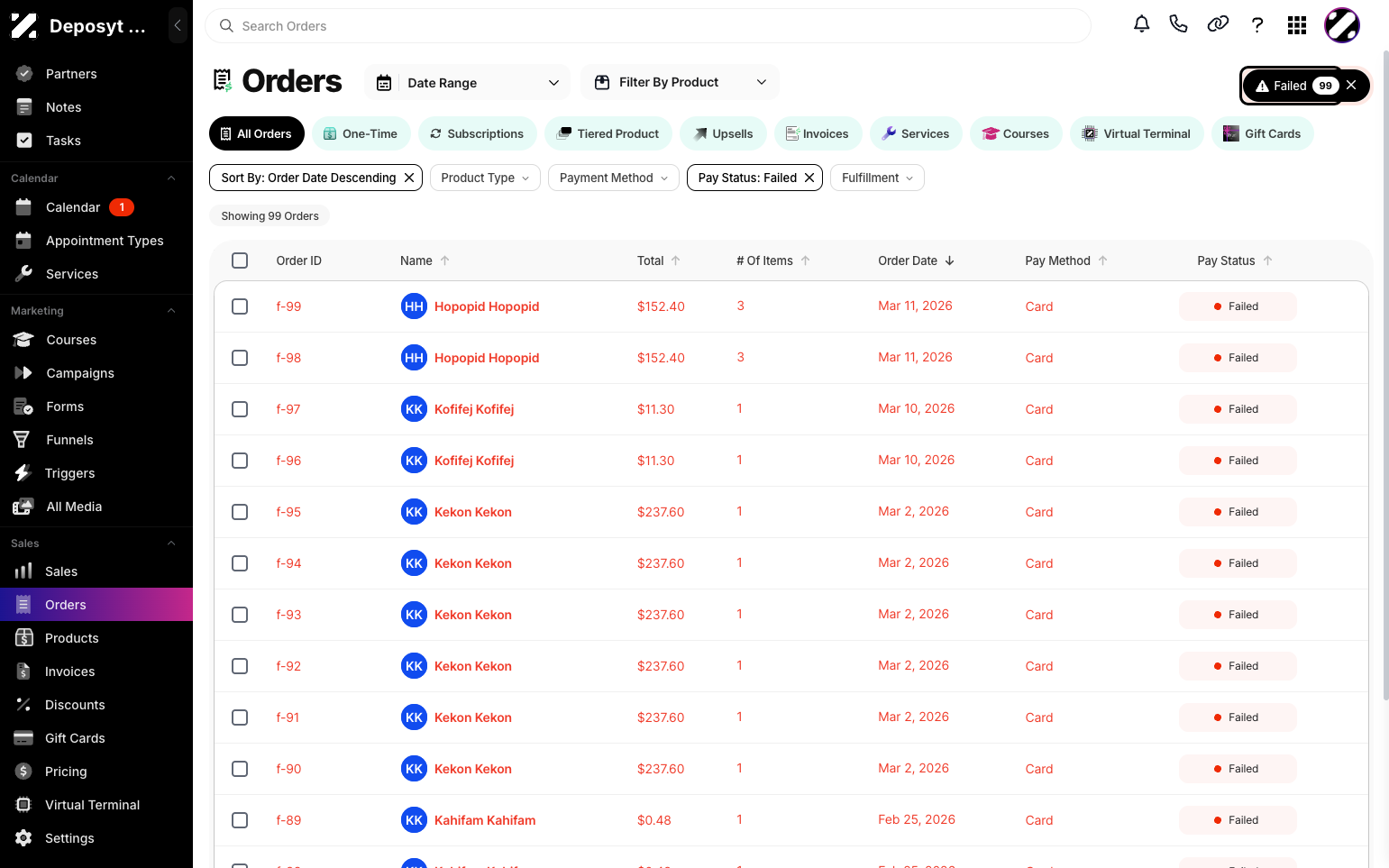Expand the Payment Method filter

click(x=614, y=178)
